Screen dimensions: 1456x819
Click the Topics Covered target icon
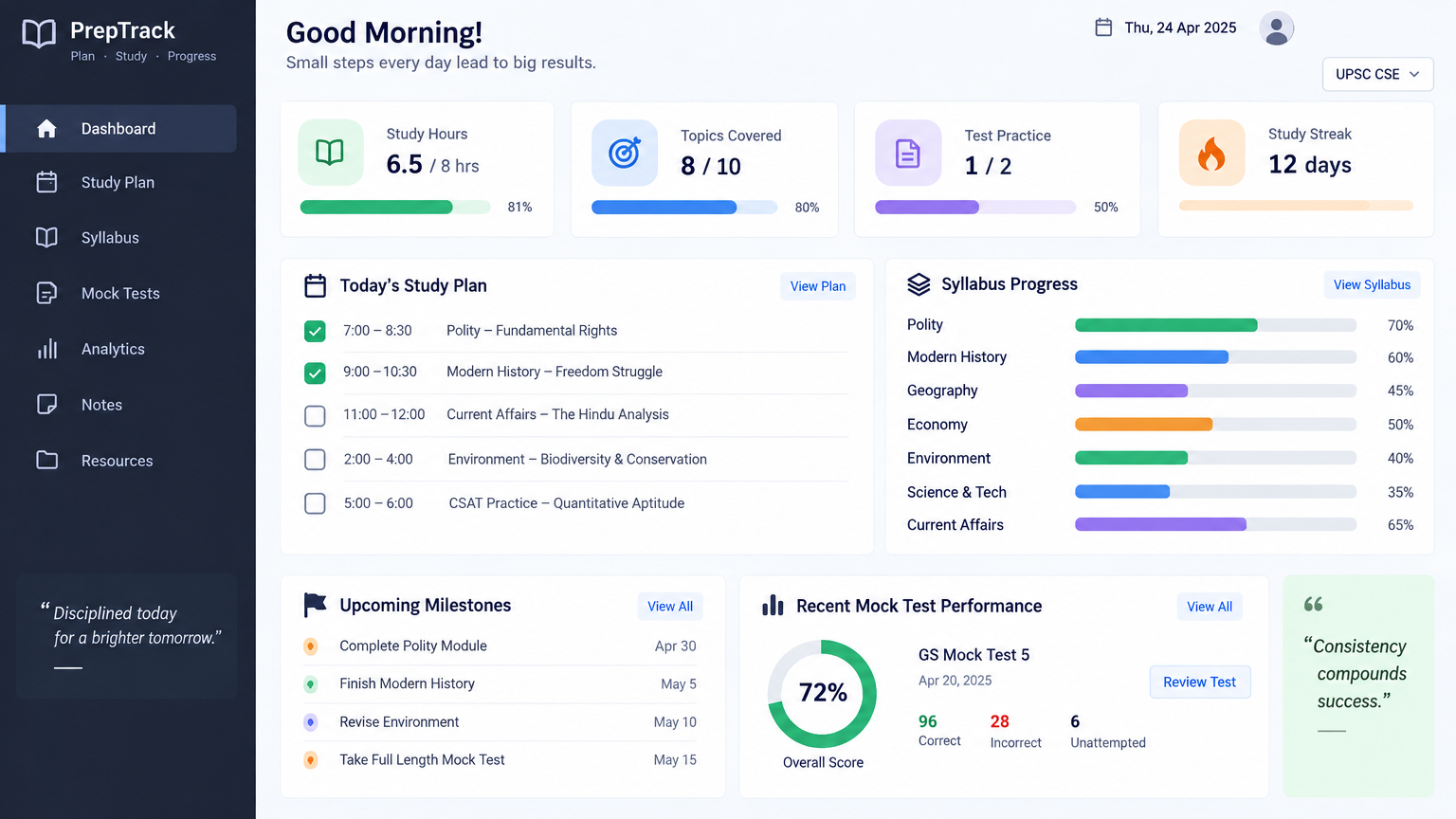pos(625,152)
